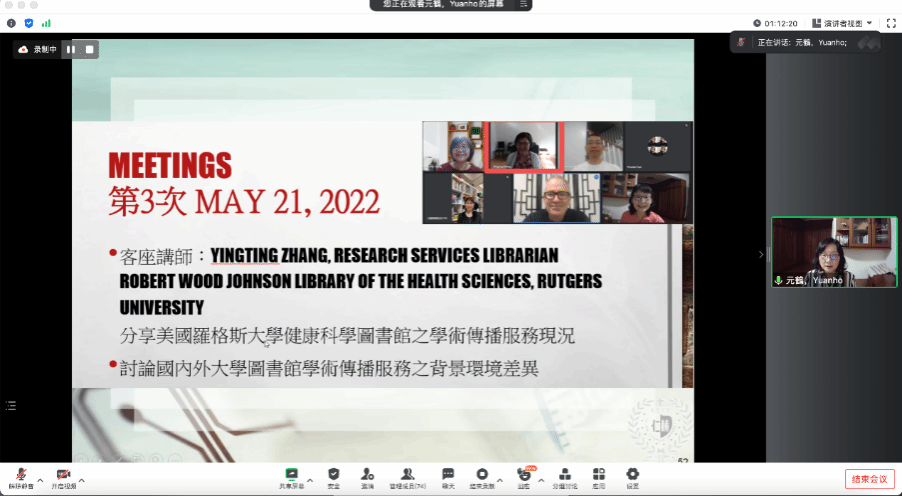Pause the cloud recording
The image size is (902, 496).
click(71, 49)
